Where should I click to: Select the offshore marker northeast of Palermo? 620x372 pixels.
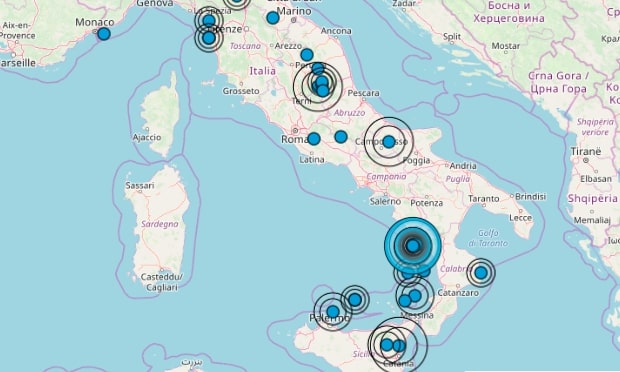tap(355, 300)
